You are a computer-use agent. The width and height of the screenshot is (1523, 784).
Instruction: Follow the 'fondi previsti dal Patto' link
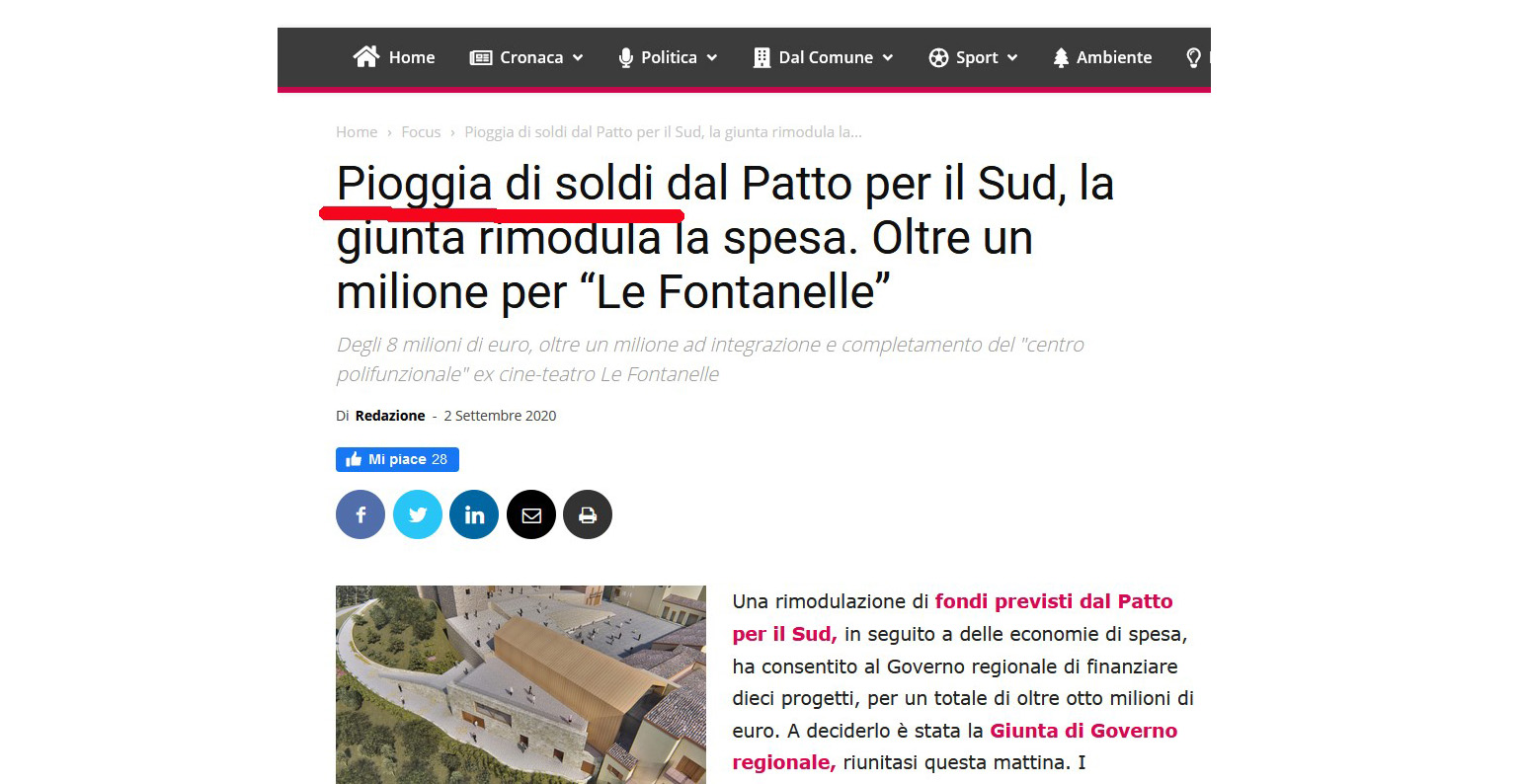click(1054, 601)
